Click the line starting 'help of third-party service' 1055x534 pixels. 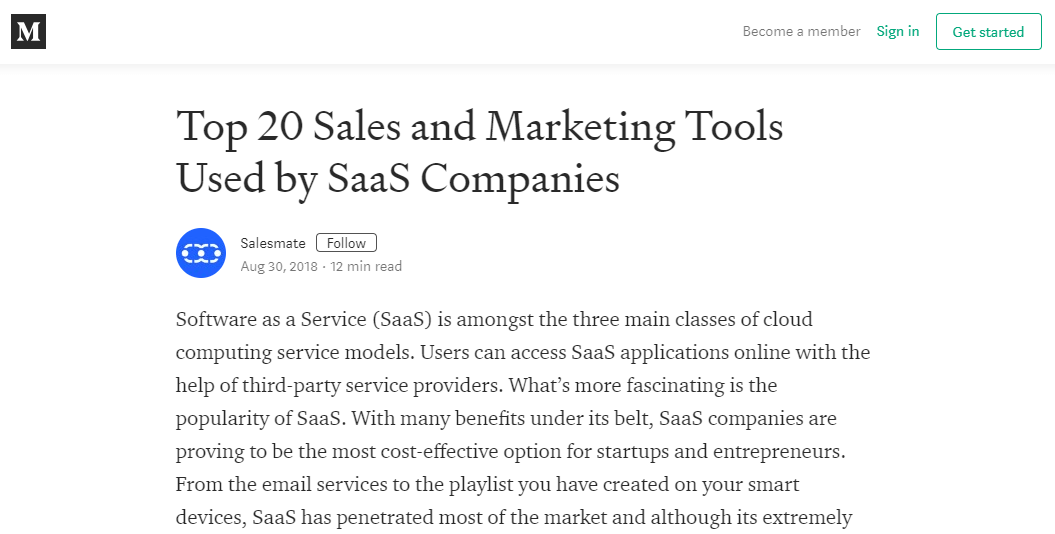click(x=476, y=385)
